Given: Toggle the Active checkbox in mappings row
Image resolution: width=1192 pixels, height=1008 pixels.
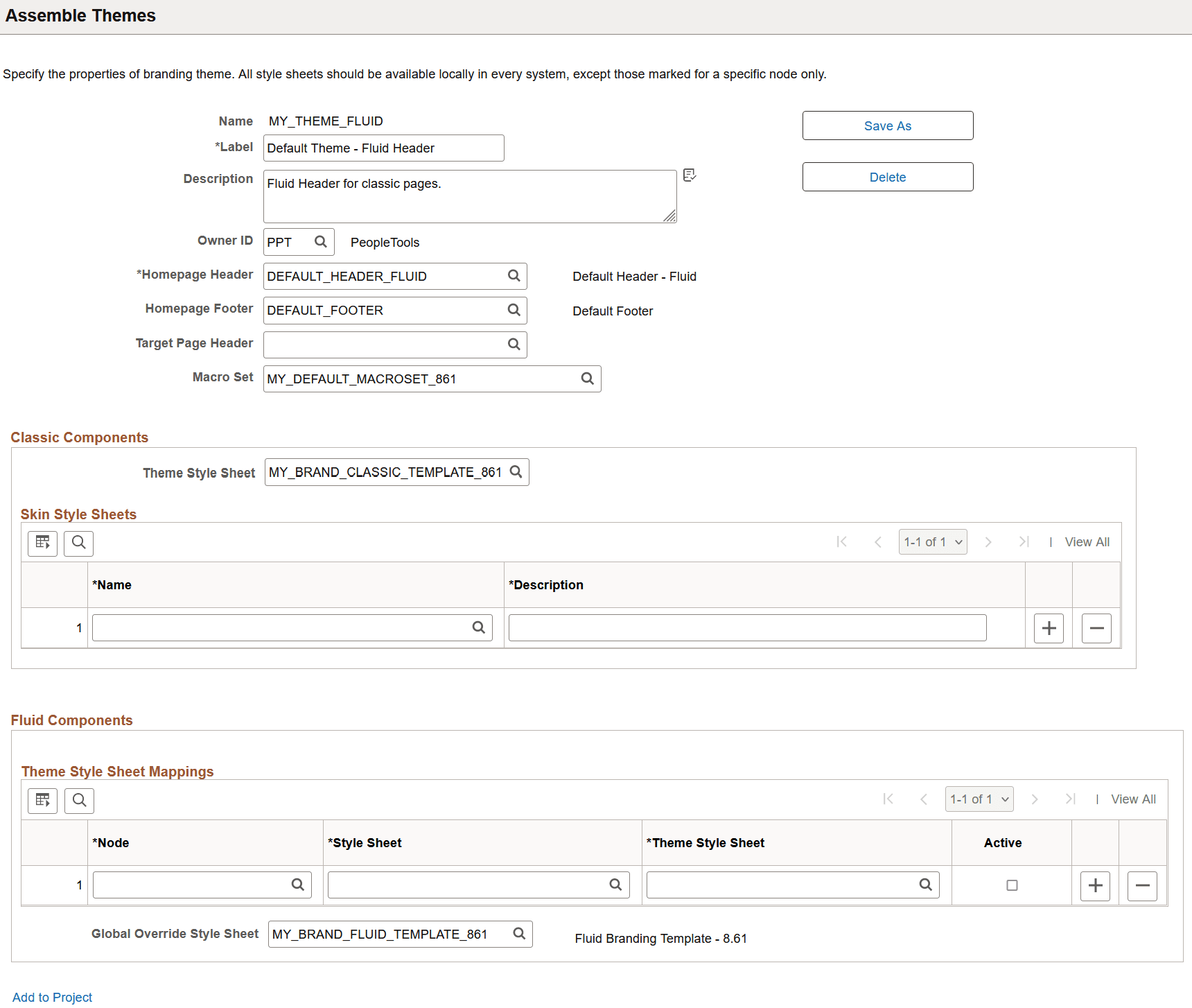Looking at the screenshot, I should [x=1012, y=885].
